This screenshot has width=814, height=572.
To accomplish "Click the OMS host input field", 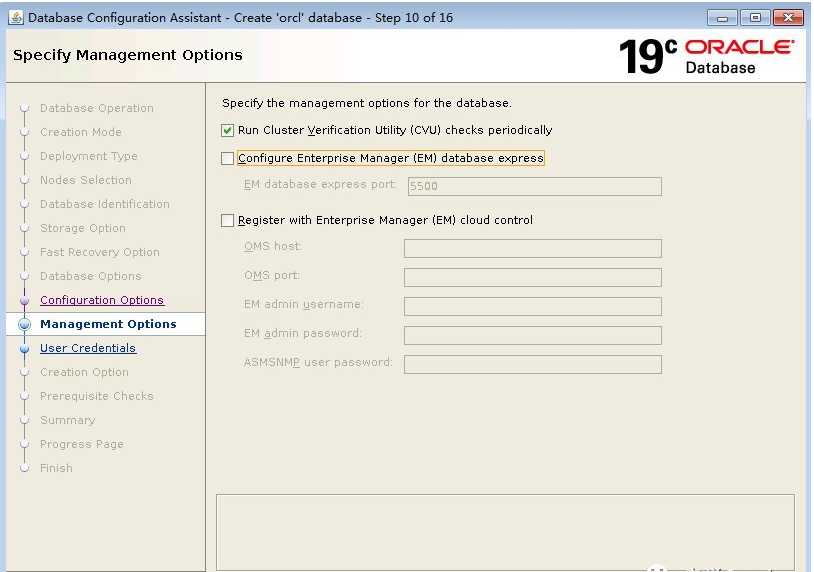I will pos(533,249).
